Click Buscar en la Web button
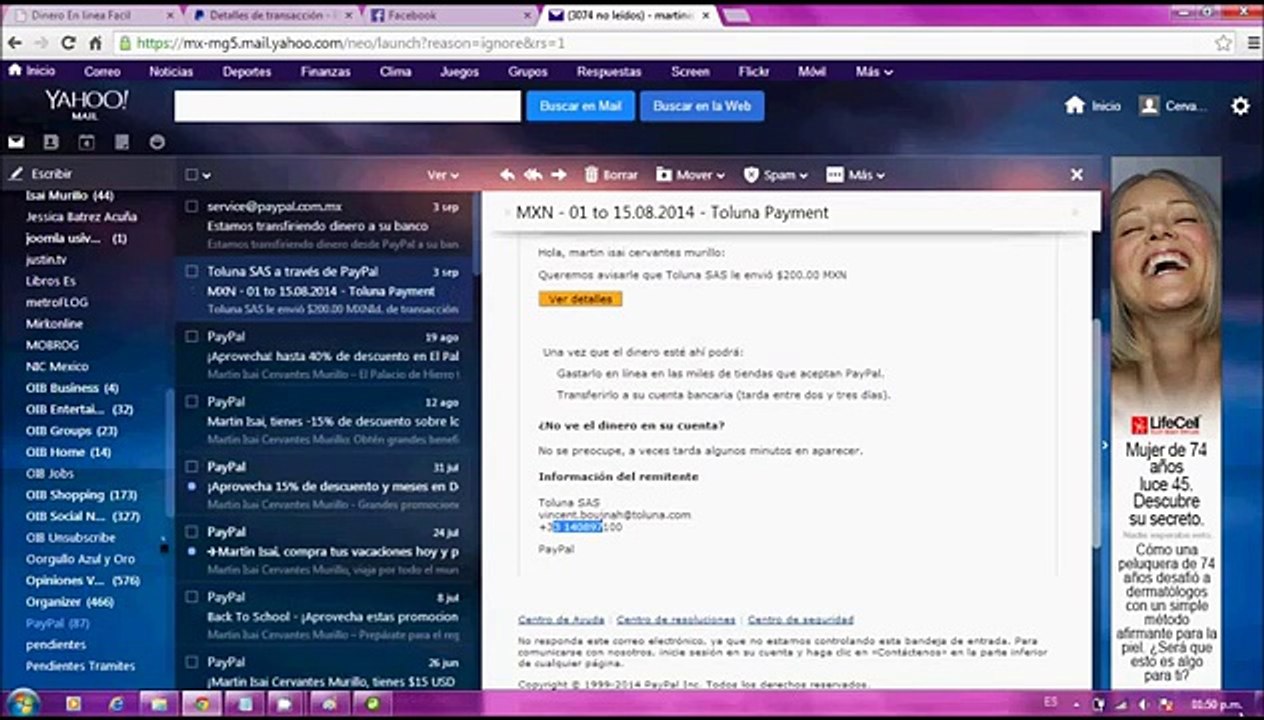1264x720 pixels. tap(702, 106)
